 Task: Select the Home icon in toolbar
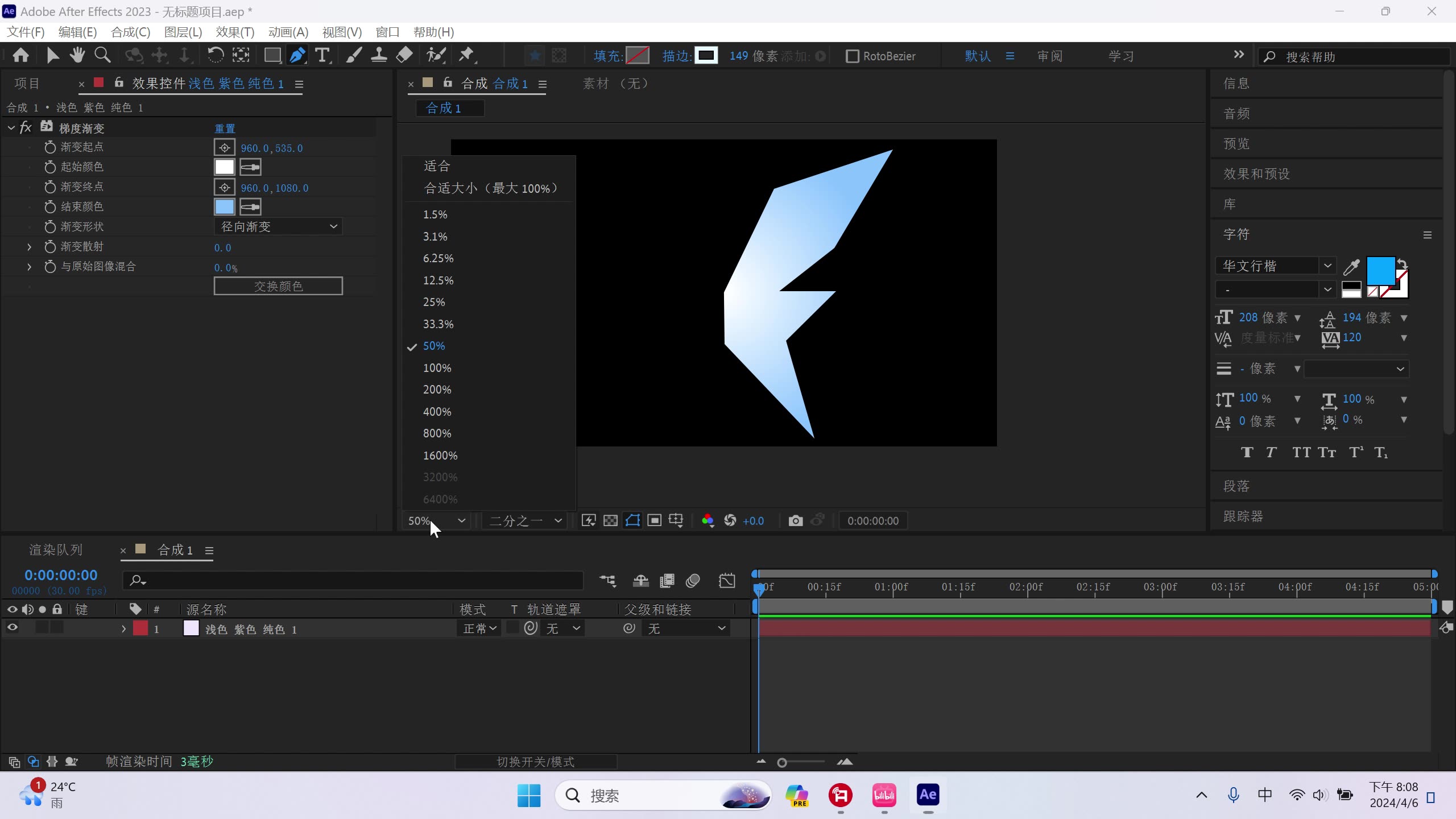coord(21,55)
